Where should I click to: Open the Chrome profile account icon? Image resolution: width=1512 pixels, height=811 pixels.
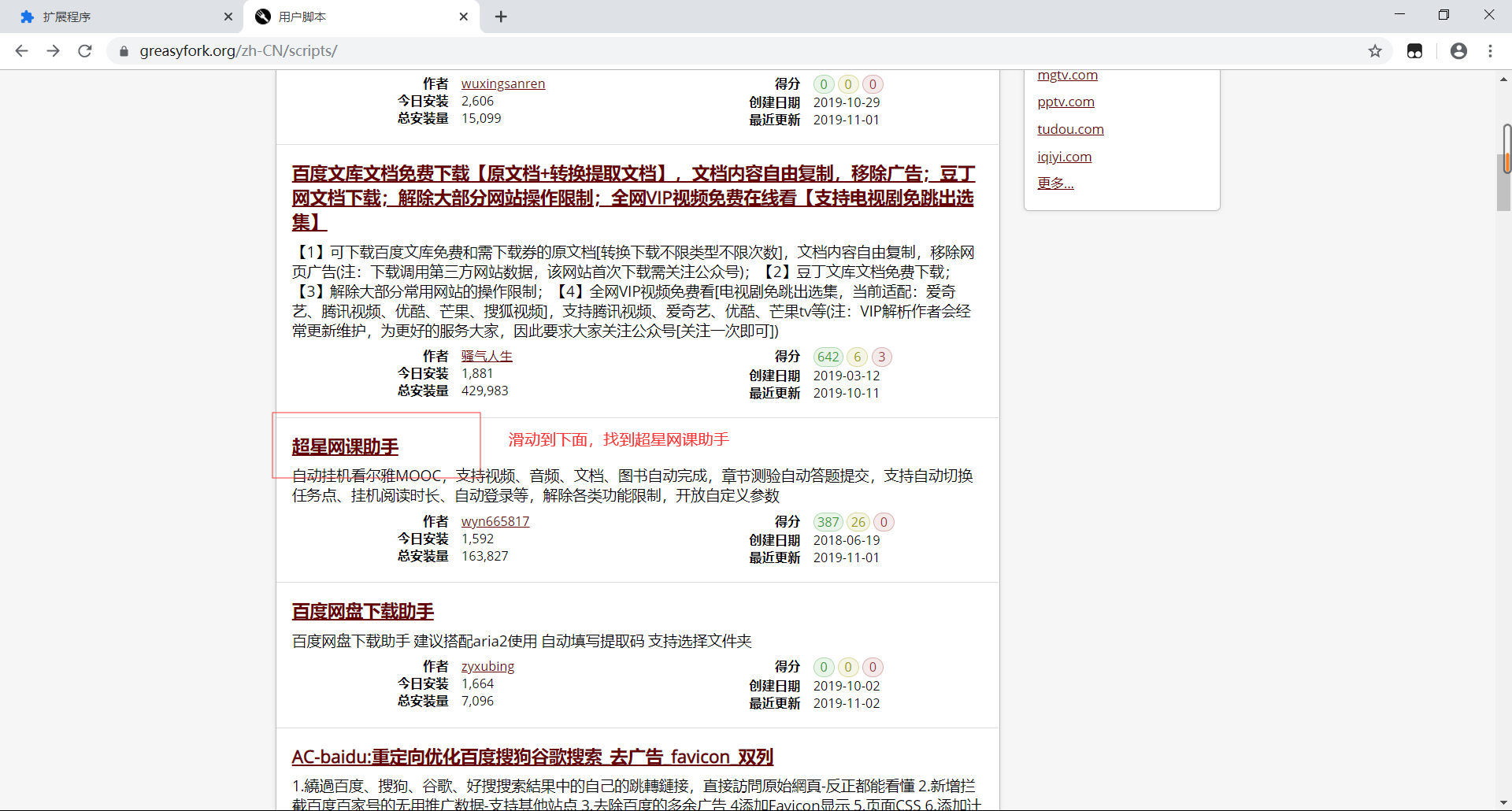point(1458,51)
